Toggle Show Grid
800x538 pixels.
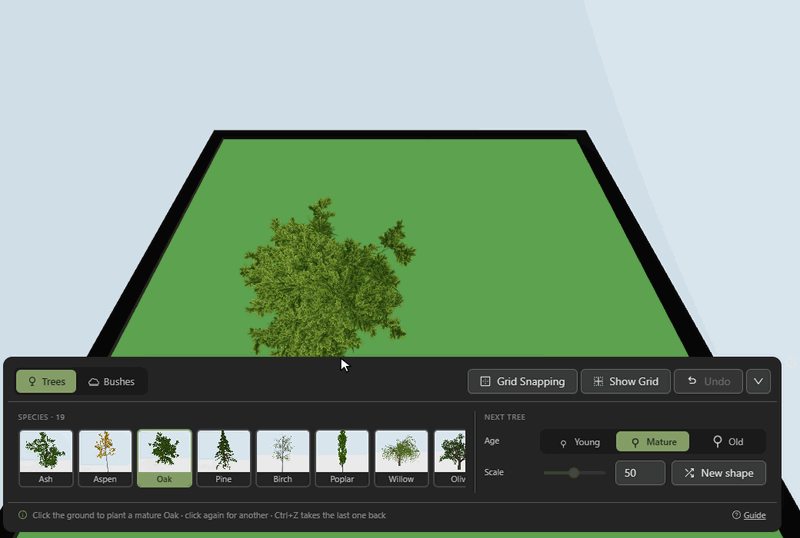tap(626, 381)
